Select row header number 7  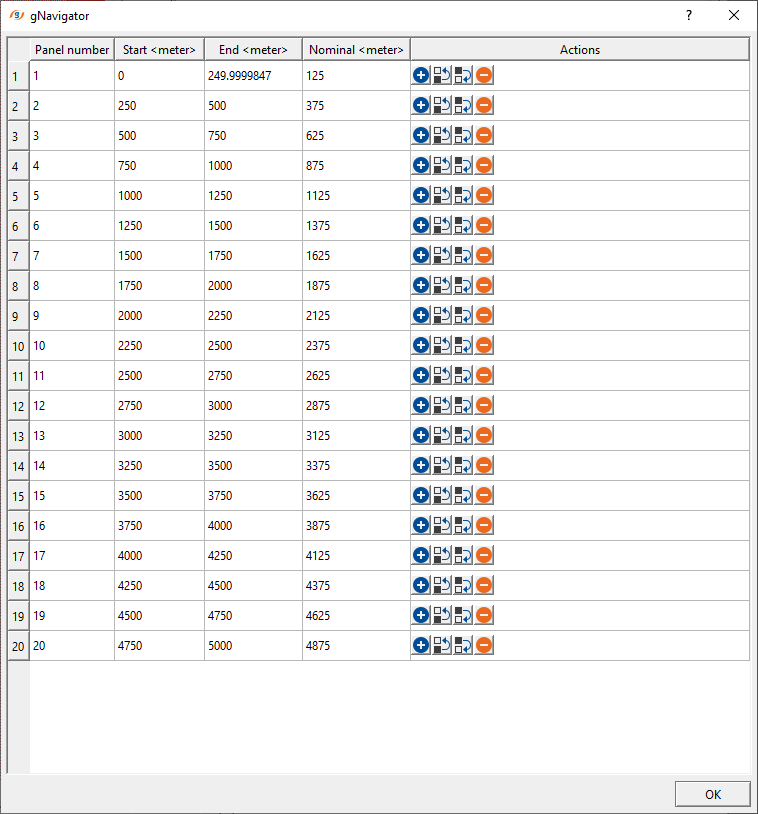(18, 255)
